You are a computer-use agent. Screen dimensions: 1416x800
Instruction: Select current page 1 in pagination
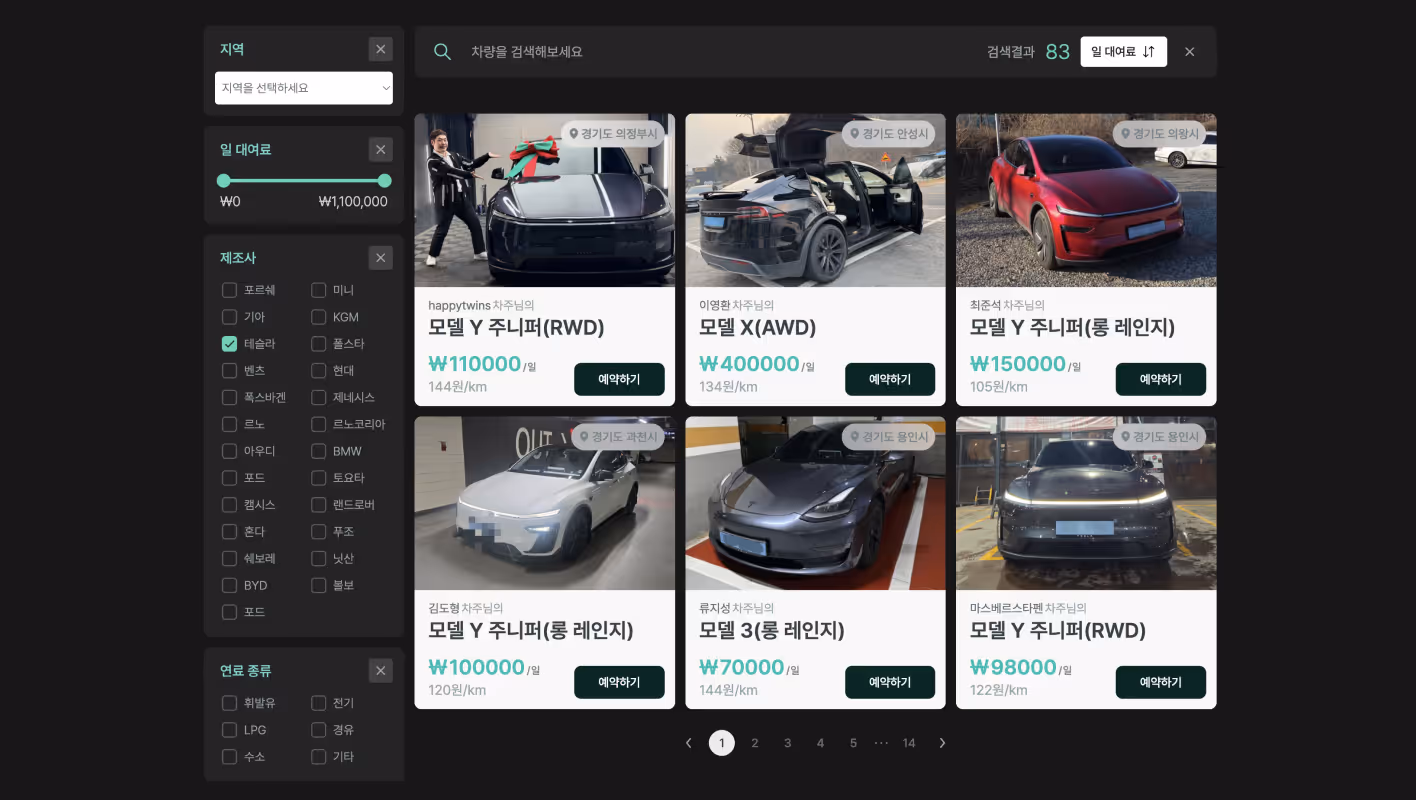click(x=722, y=743)
